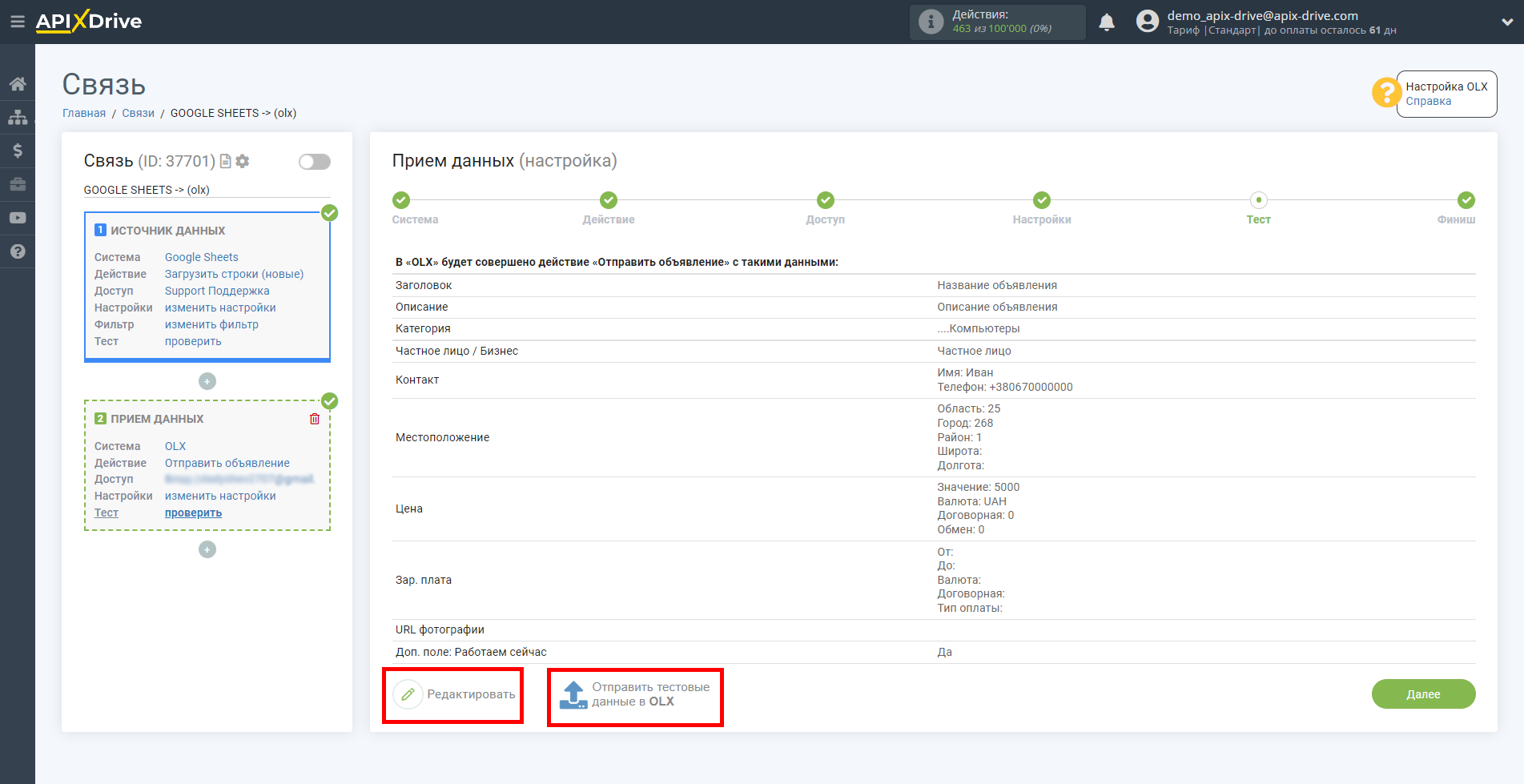Click изменить настройки in data source block
Image resolution: width=1524 pixels, height=784 pixels.
point(220,308)
